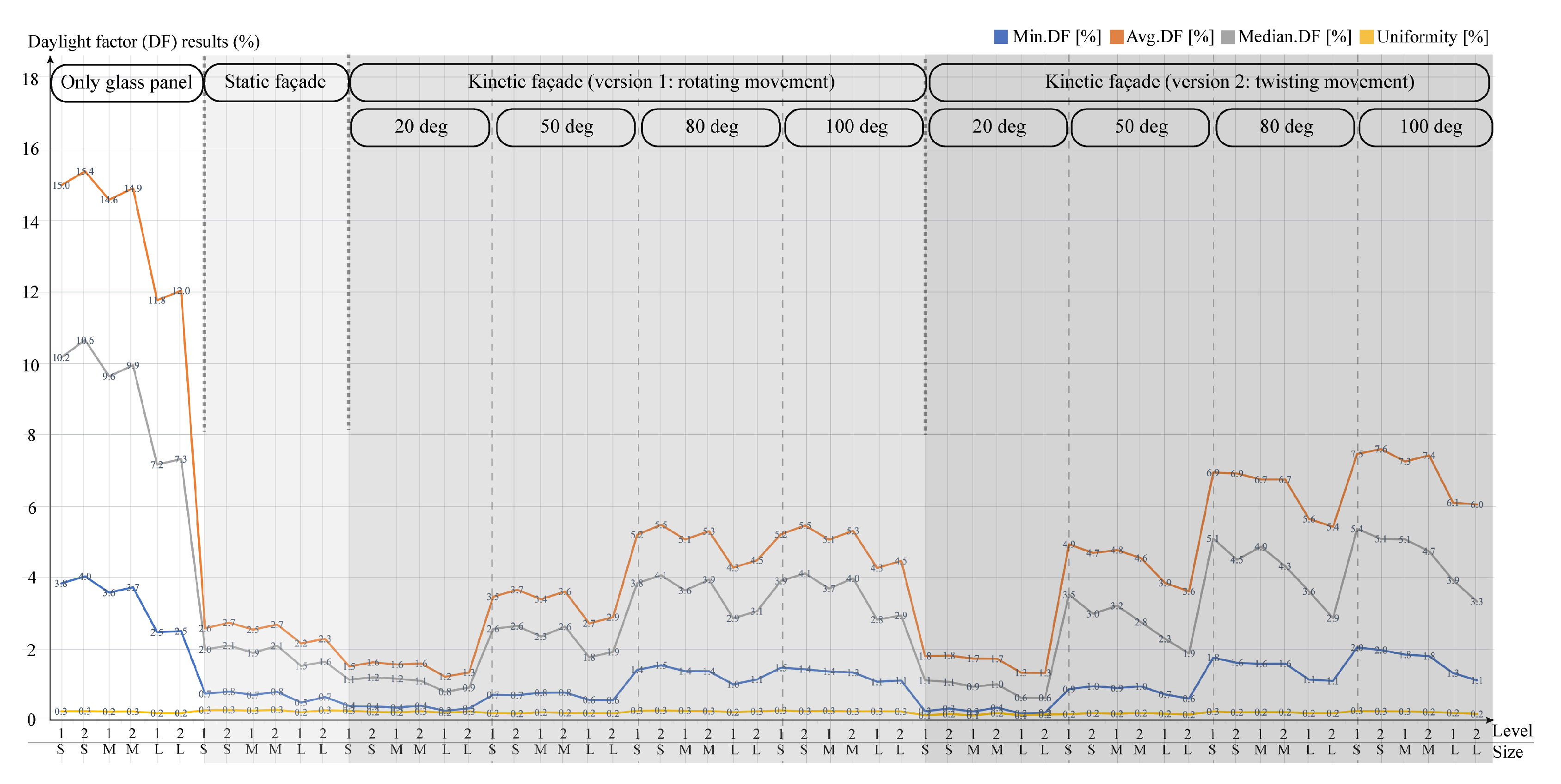Select the Only glass panel label box

pos(127,82)
